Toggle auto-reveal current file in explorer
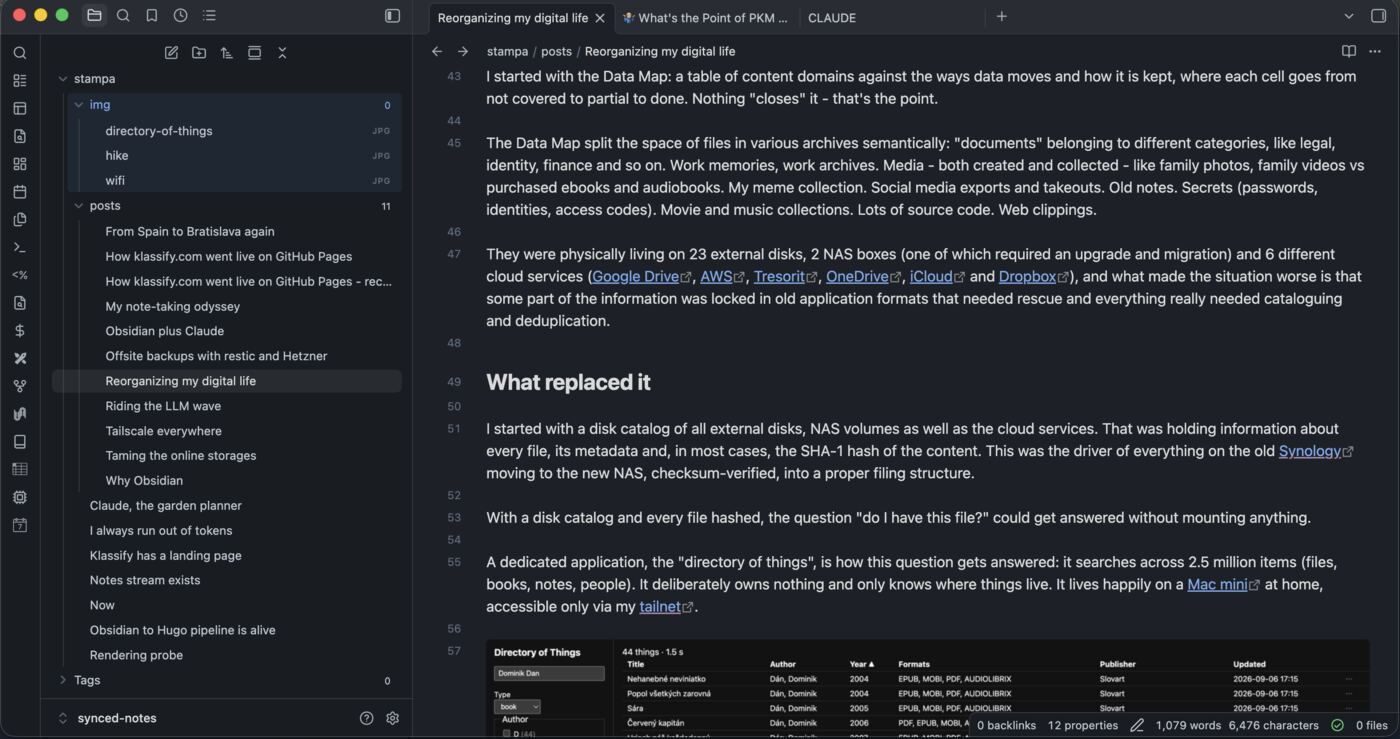 click(x=254, y=53)
